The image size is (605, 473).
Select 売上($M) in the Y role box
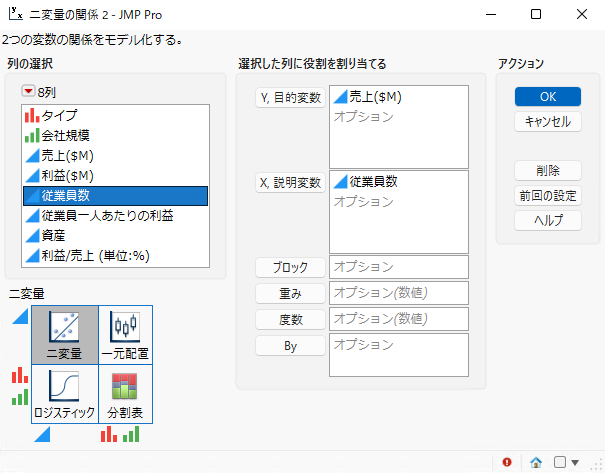click(368, 97)
